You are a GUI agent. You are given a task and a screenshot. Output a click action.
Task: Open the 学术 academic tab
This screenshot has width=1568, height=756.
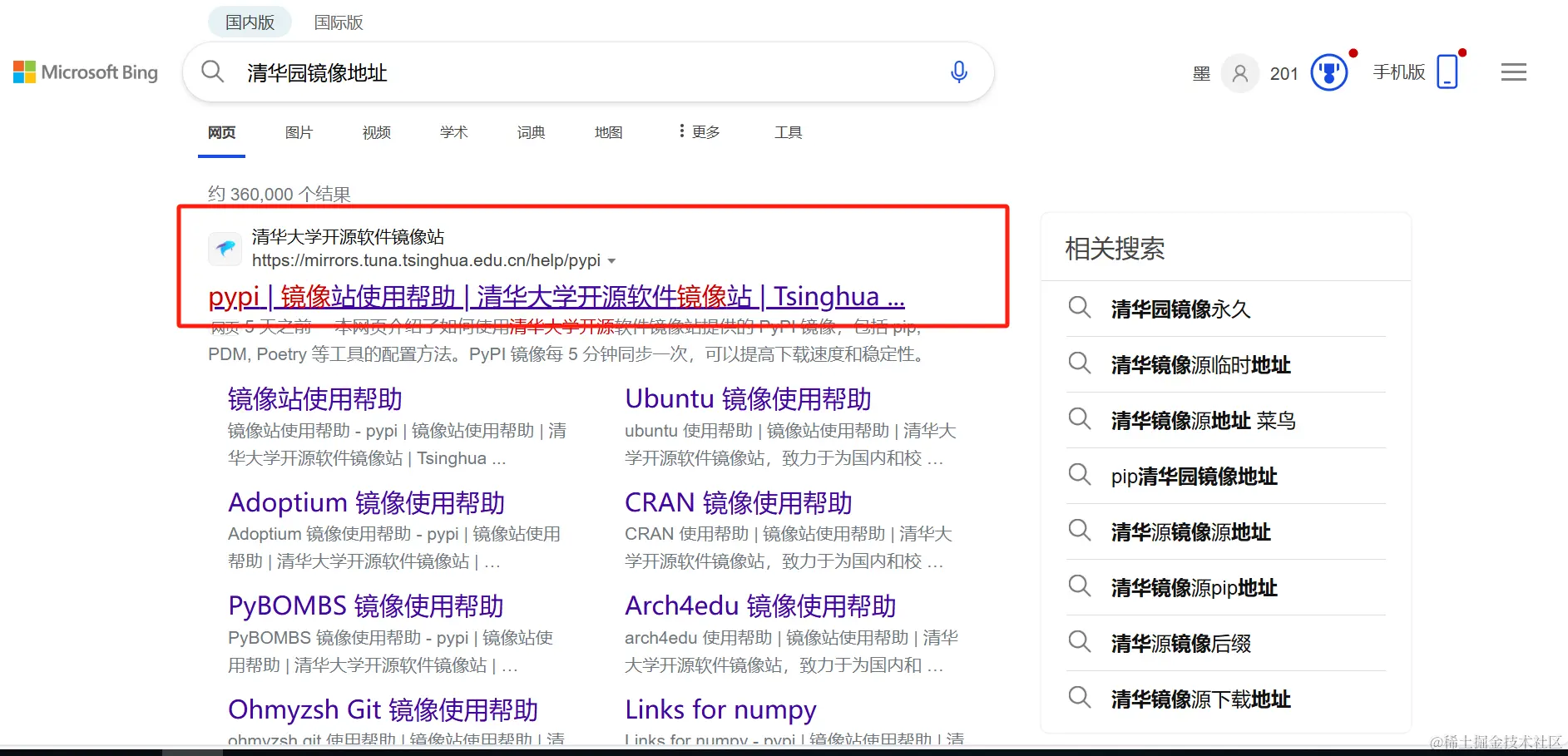(453, 133)
